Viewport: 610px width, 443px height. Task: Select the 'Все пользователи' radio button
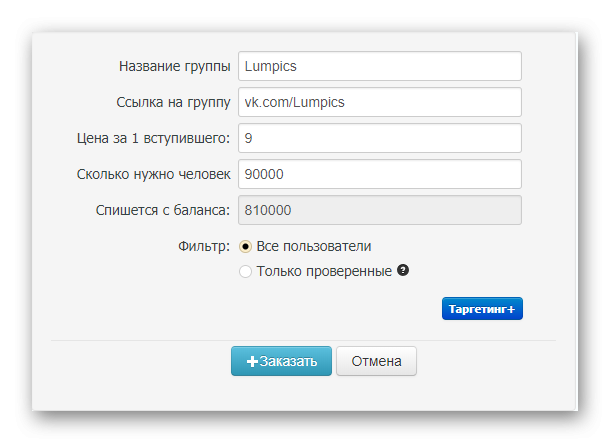pyautogui.click(x=245, y=247)
